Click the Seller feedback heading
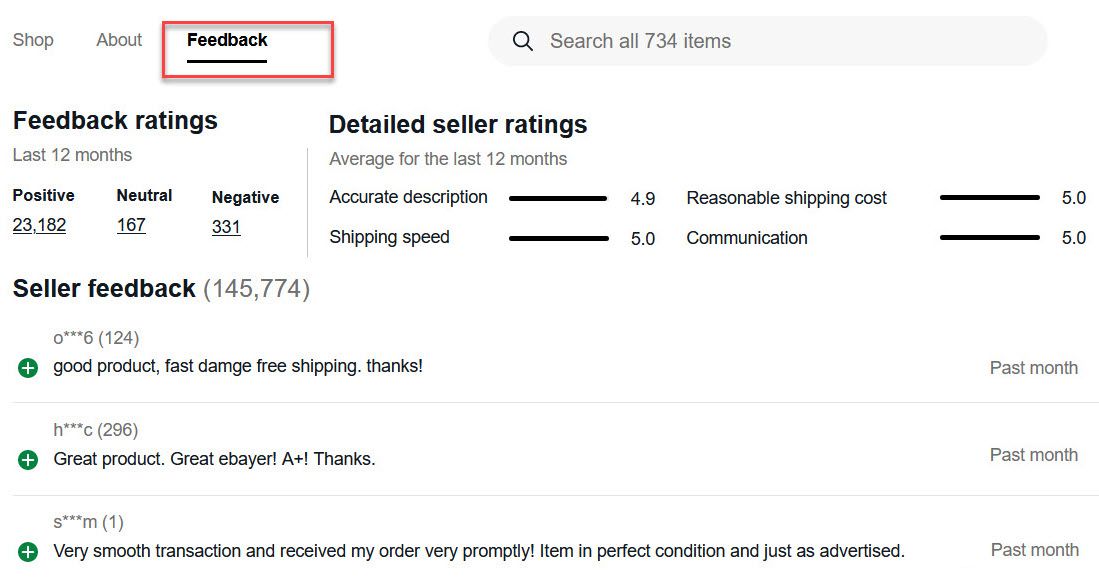The width and height of the screenshot is (1099, 579). point(104,289)
